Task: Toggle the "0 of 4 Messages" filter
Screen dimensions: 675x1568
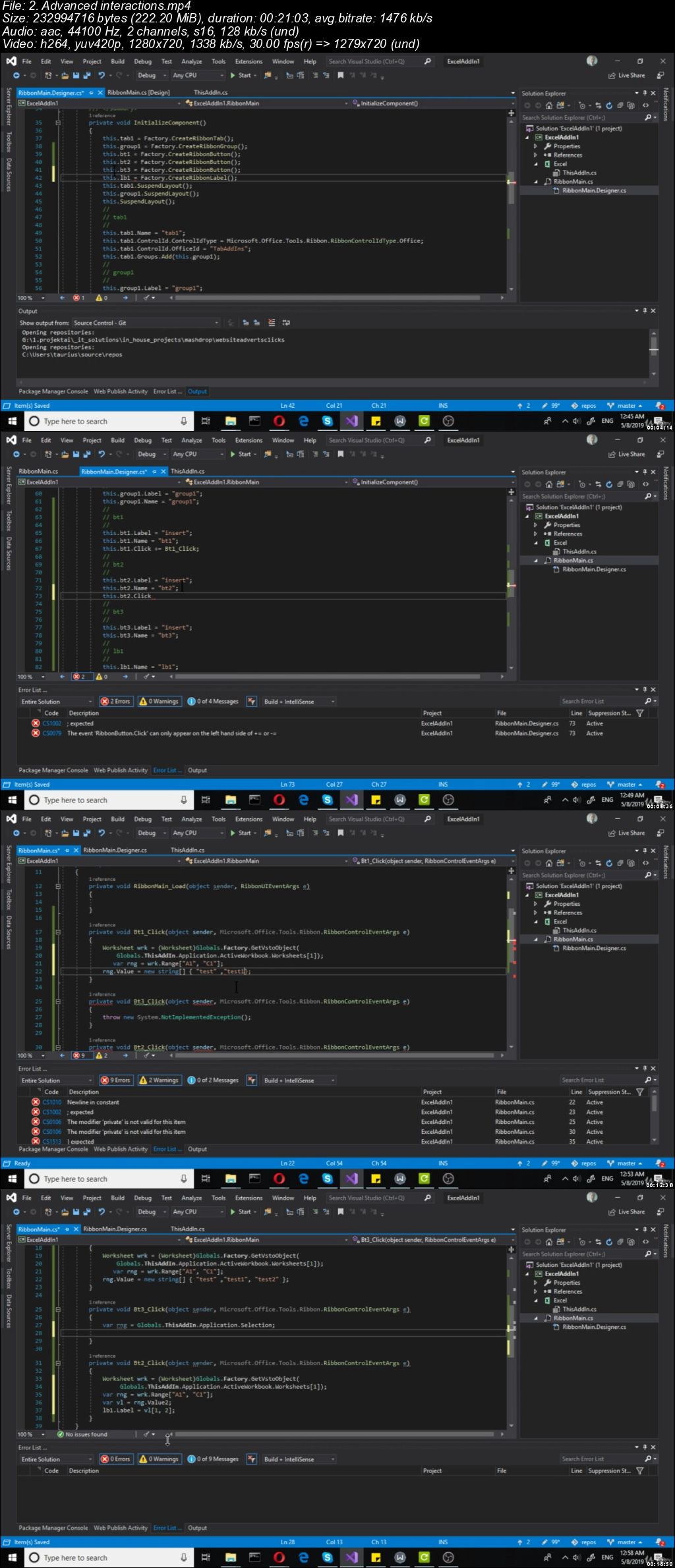Action: pos(213,702)
